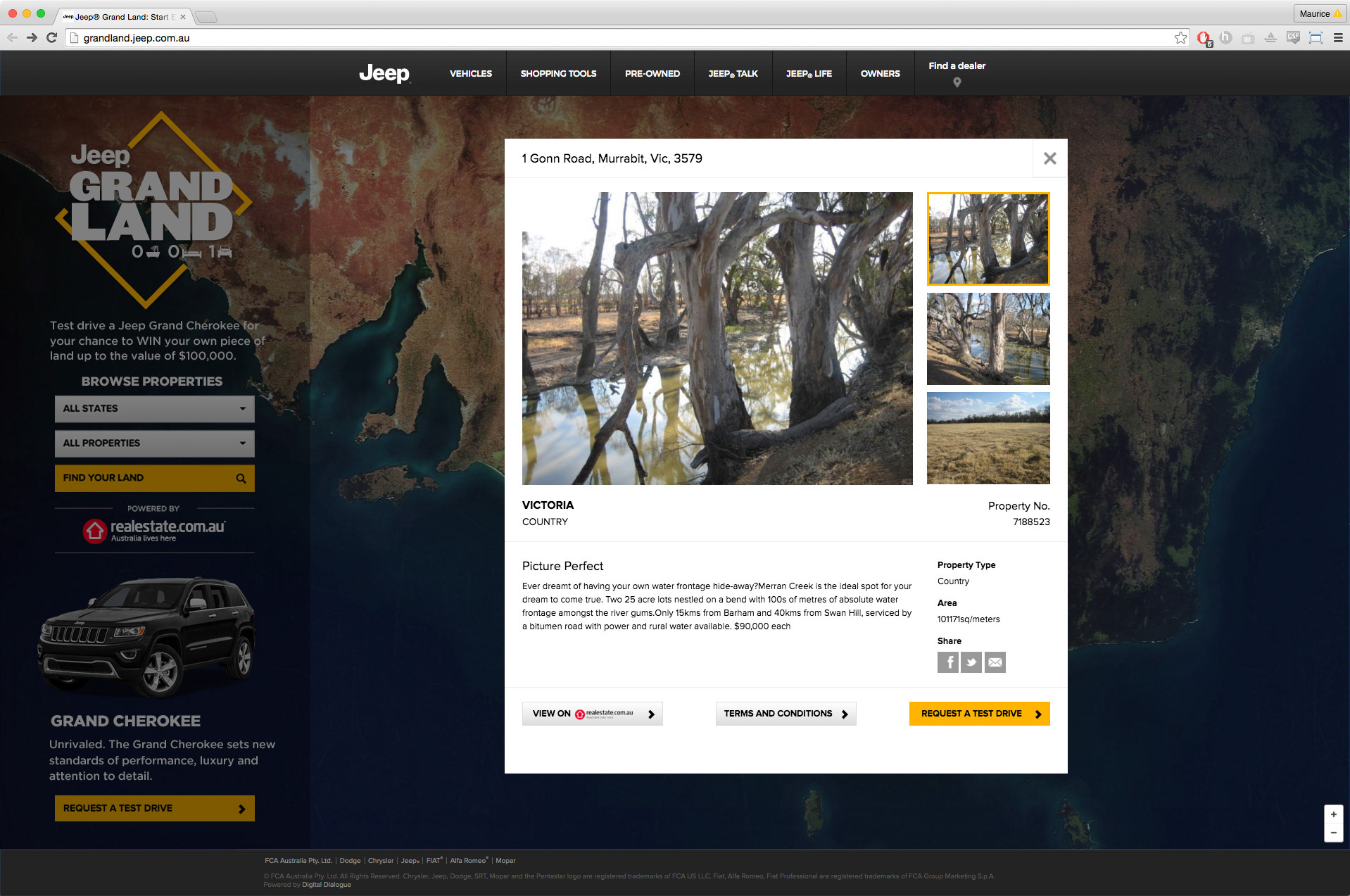The width and height of the screenshot is (1350, 896).
Task: Close the Jeep Grand Land browser tab
Action: 183,17
